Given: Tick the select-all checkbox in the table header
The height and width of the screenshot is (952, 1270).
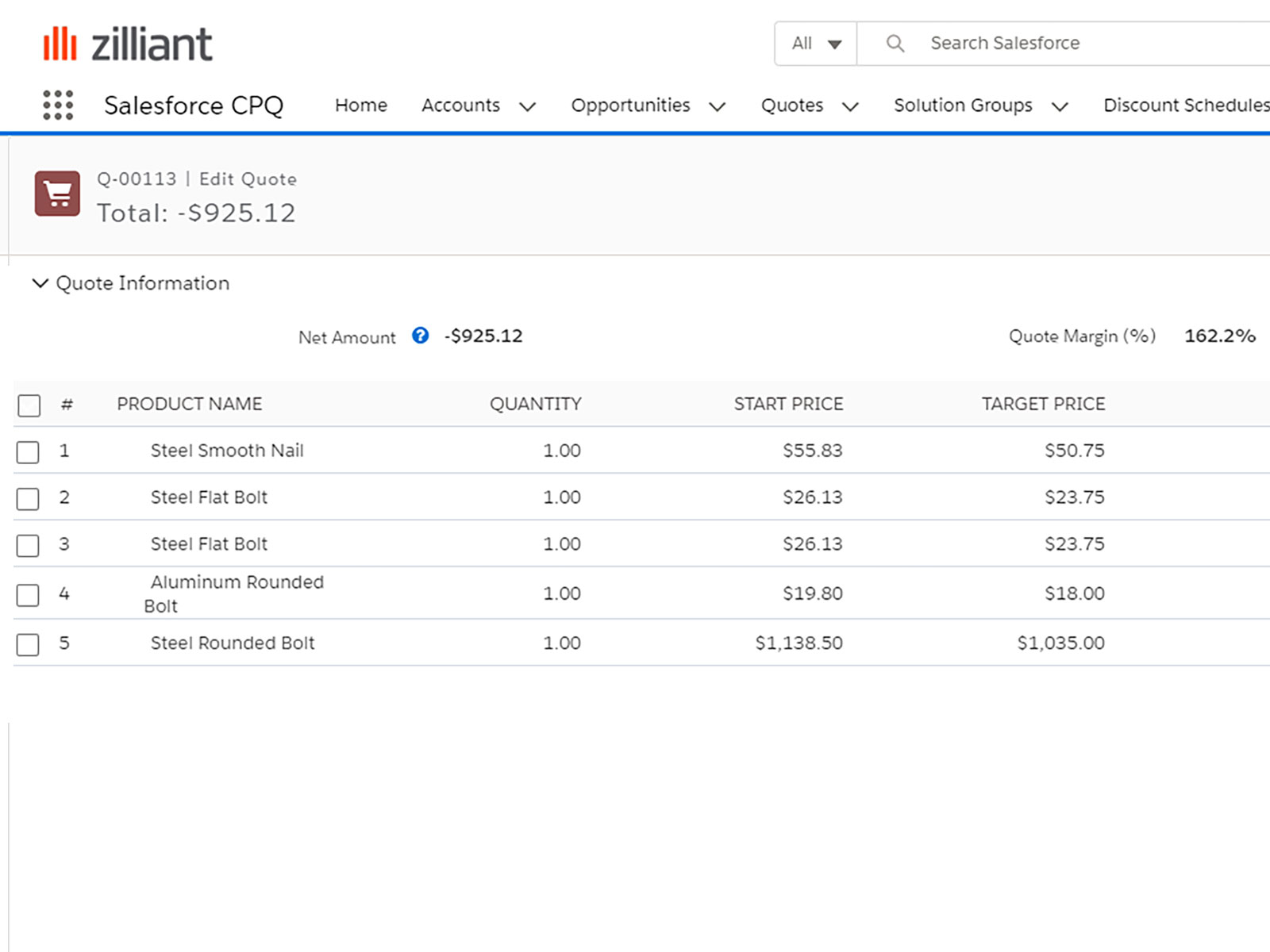Looking at the screenshot, I should tap(29, 405).
